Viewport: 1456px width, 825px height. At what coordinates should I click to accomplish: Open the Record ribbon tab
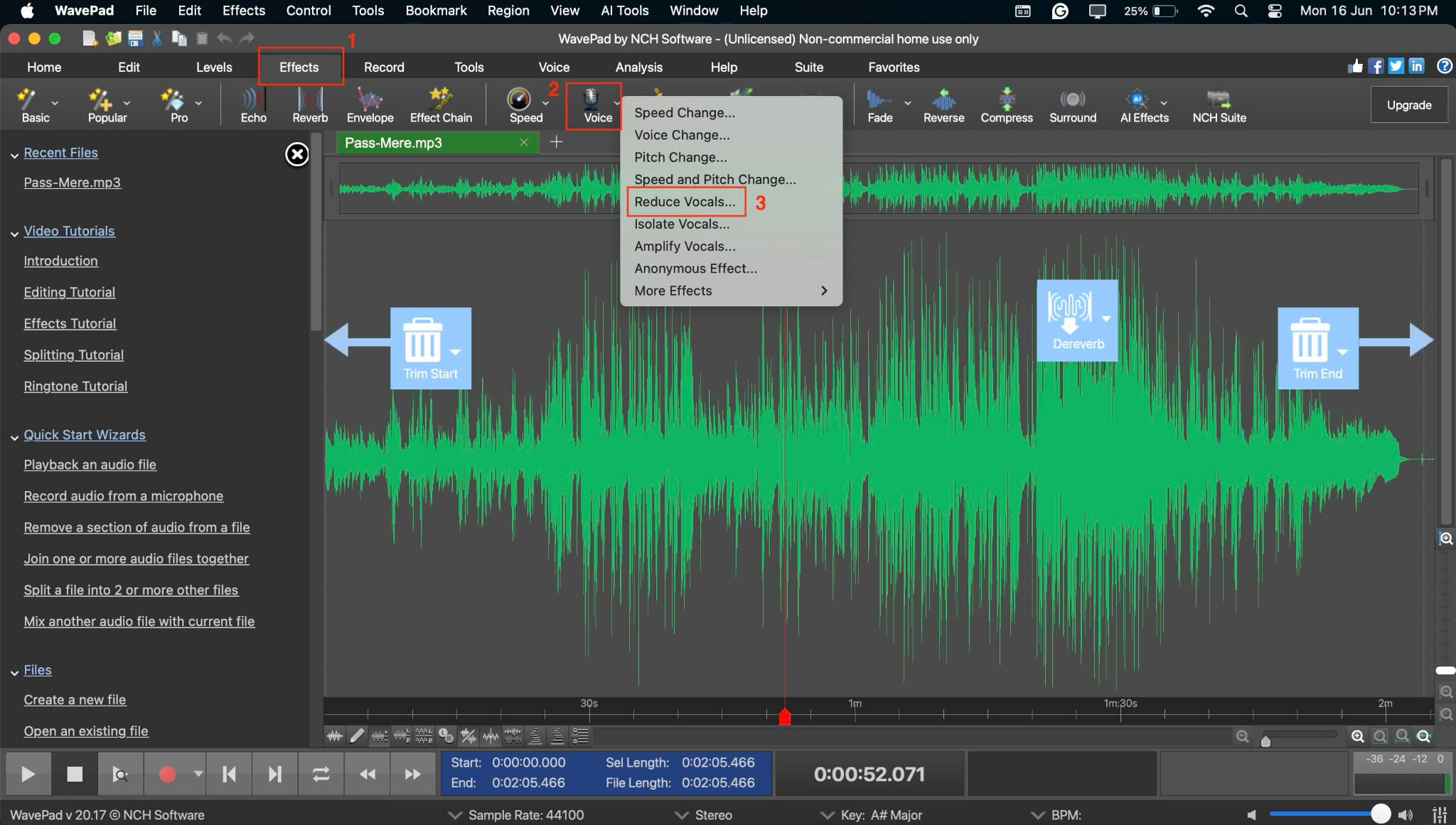coord(384,67)
